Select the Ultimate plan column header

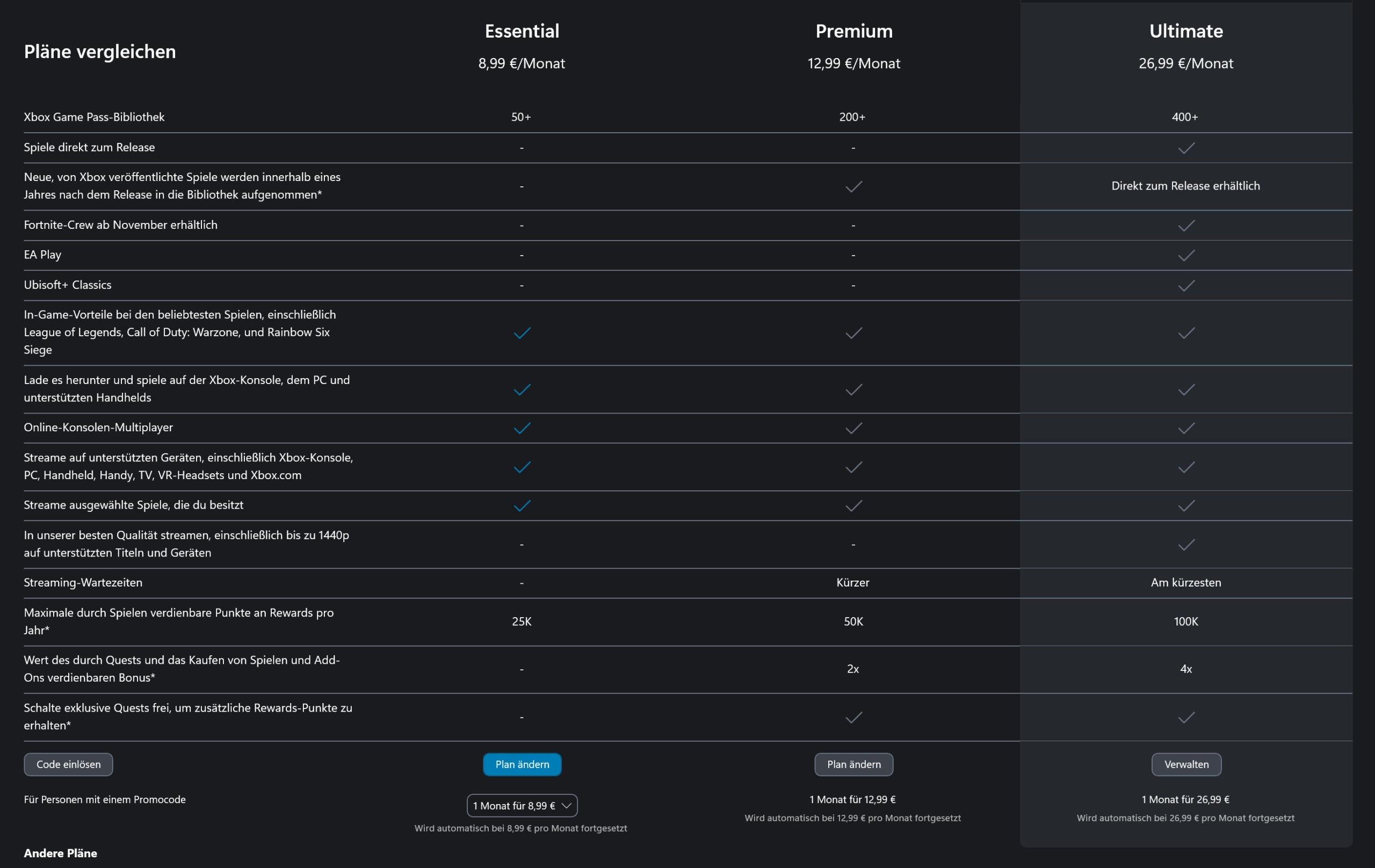[1186, 31]
